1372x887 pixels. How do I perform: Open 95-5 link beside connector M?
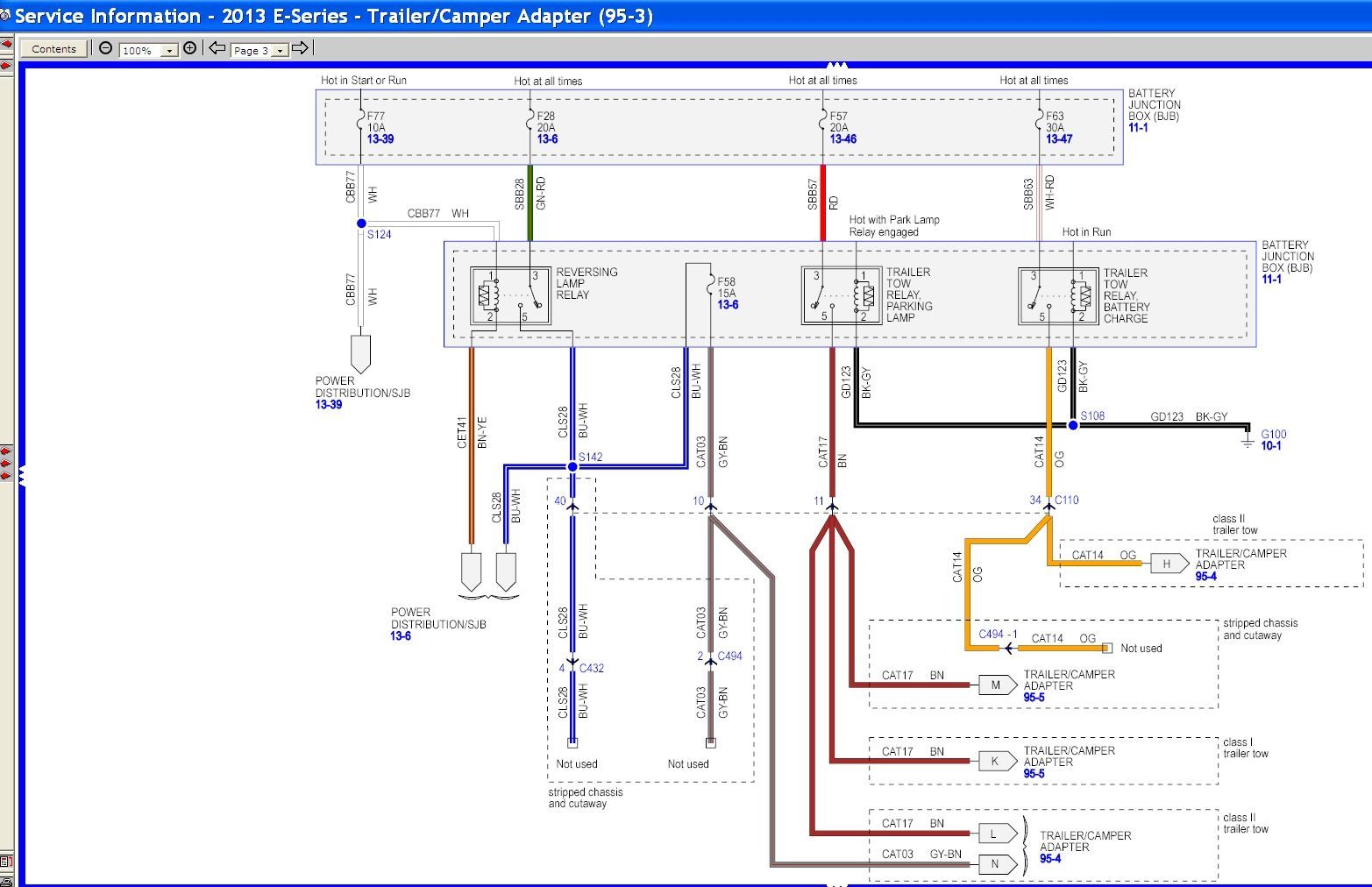click(x=1034, y=698)
